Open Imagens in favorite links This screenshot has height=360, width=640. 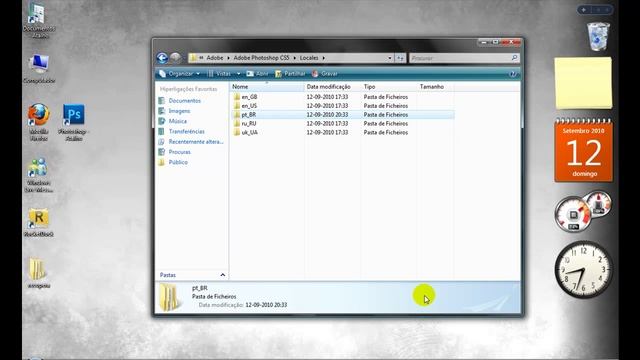[179, 111]
